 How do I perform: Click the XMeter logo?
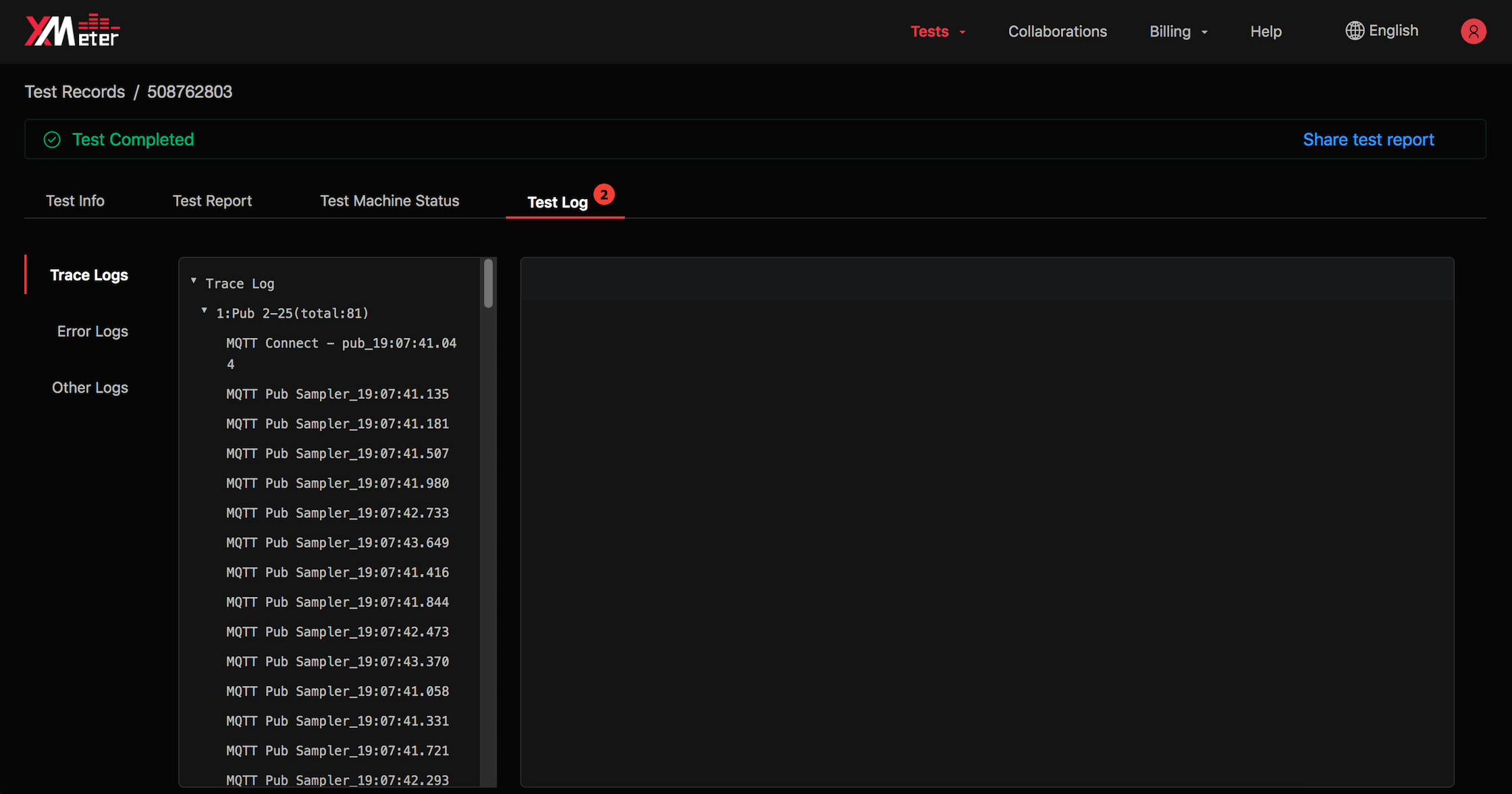[72, 31]
